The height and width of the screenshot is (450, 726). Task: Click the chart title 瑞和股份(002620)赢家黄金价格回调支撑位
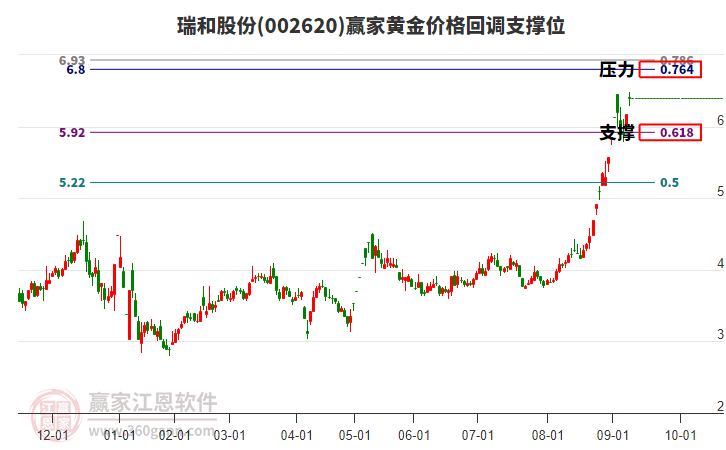pos(371,26)
